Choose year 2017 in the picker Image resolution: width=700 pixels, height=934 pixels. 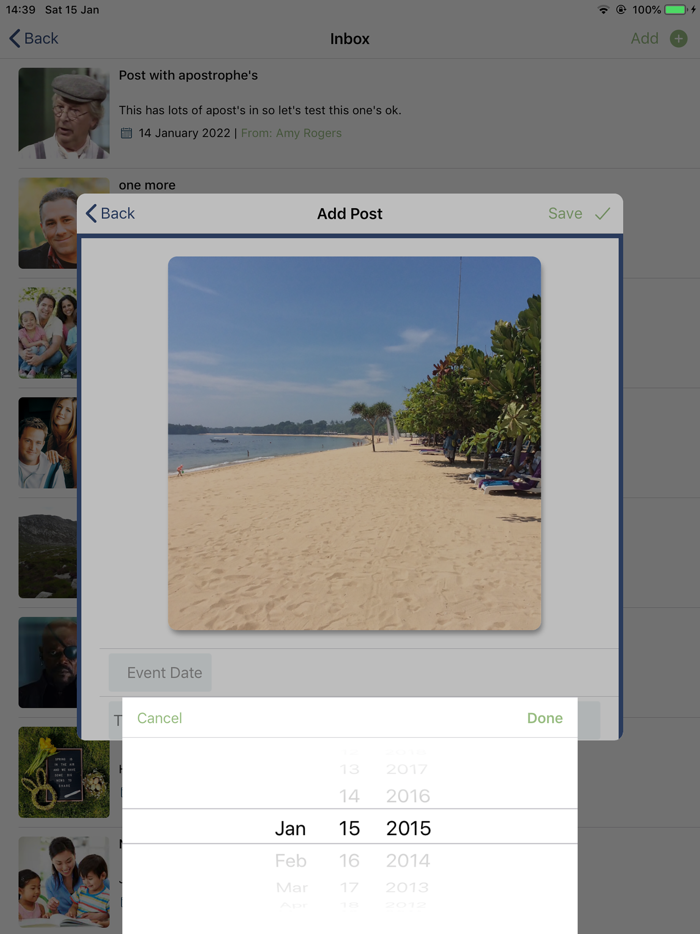[x=407, y=769]
